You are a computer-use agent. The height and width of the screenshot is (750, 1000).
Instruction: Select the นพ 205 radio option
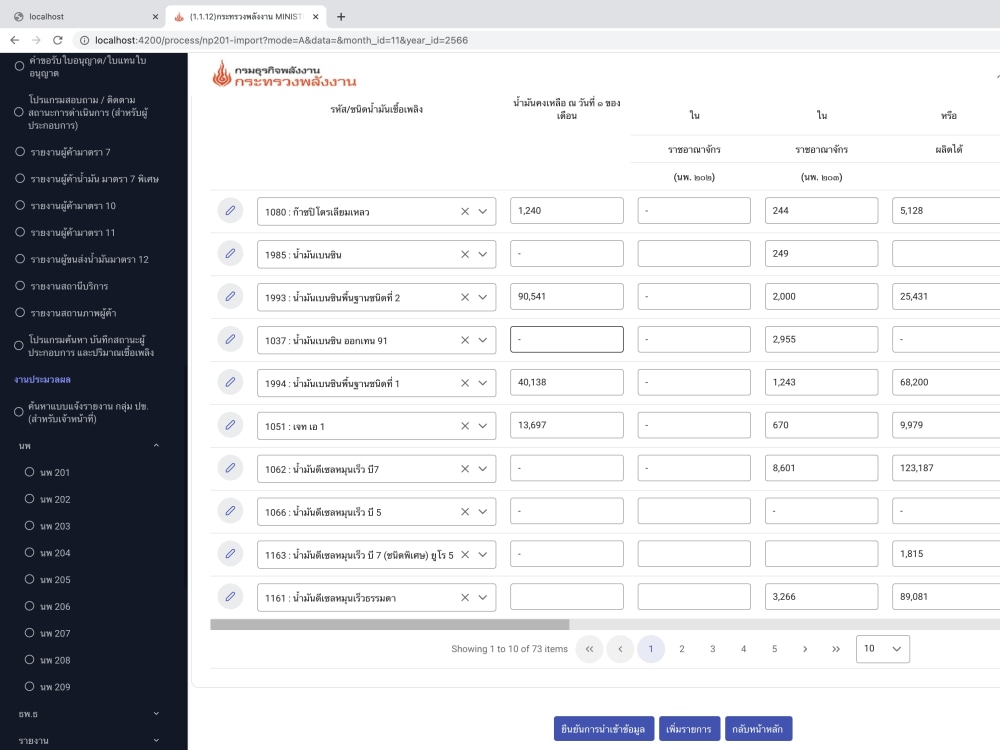[x=29, y=579]
